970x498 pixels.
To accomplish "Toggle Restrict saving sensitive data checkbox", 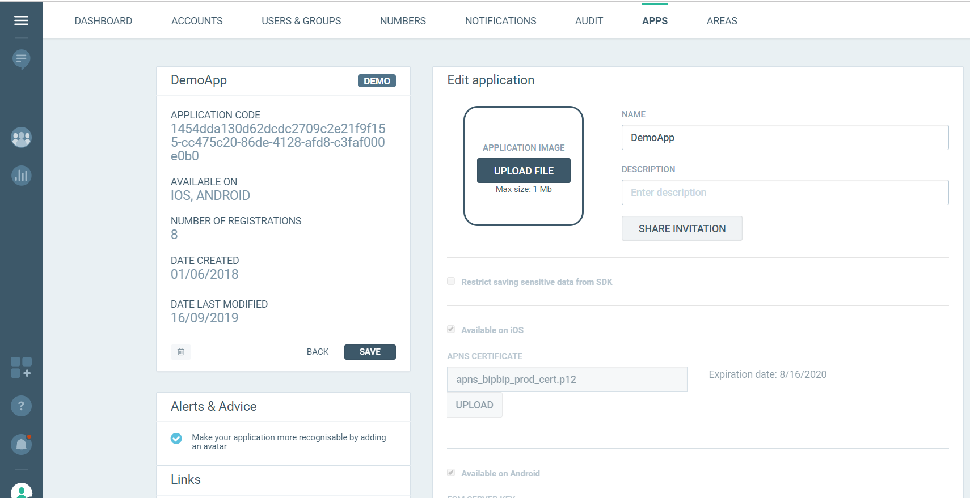I will [451, 282].
